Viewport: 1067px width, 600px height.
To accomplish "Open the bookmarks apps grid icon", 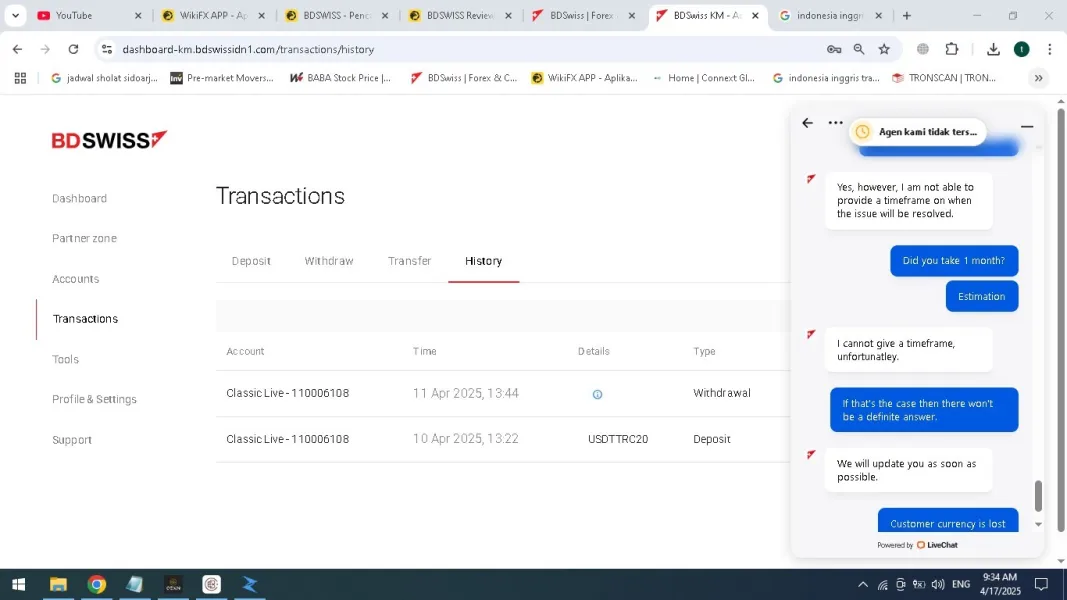I will pos(20,78).
